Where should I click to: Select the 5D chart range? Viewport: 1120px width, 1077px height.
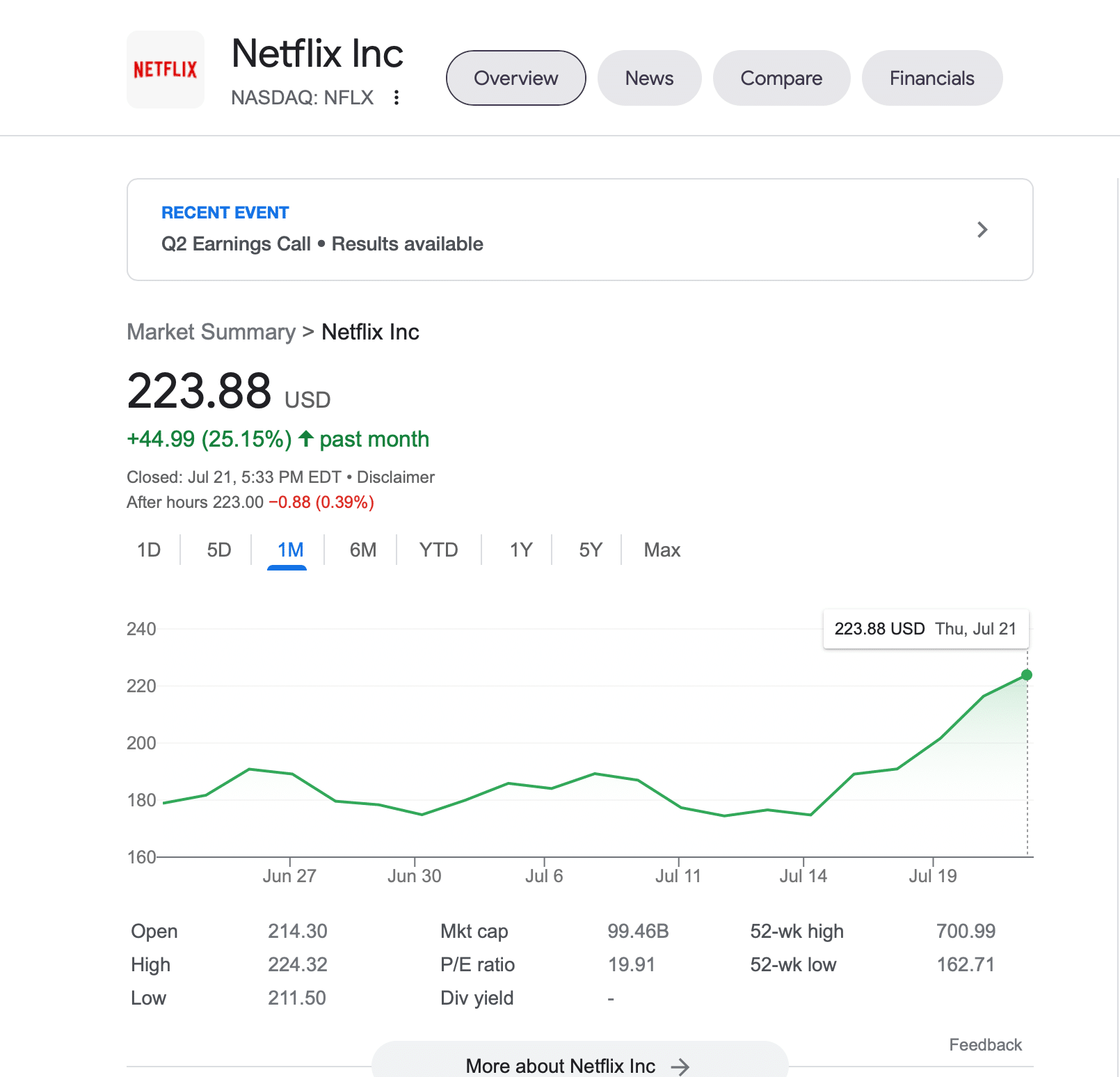click(x=219, y=550)
